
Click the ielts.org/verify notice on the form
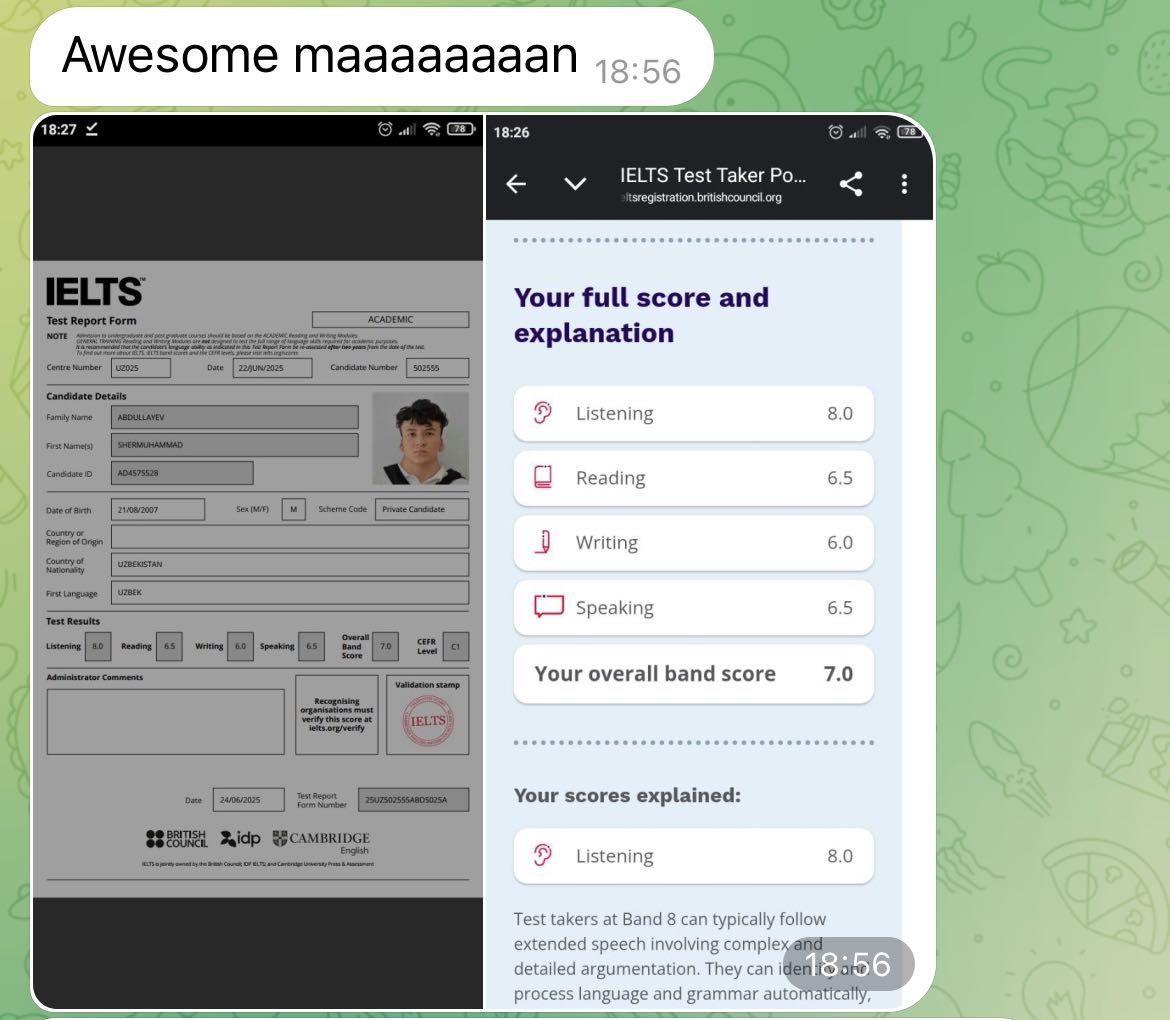pyautogui.click(x=337, y=715)
